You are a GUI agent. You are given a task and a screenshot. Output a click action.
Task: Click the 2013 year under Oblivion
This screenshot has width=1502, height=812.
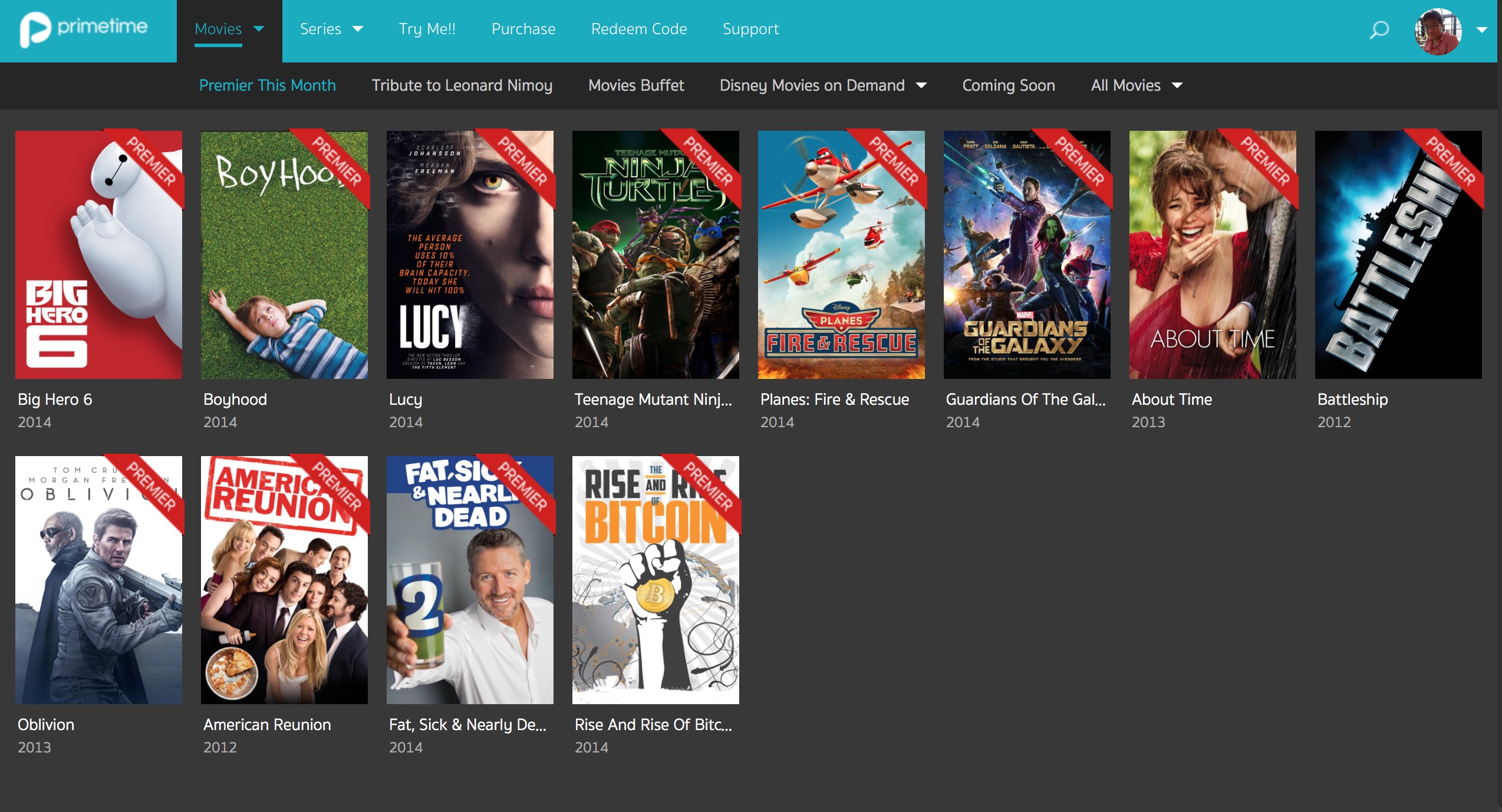34,747
